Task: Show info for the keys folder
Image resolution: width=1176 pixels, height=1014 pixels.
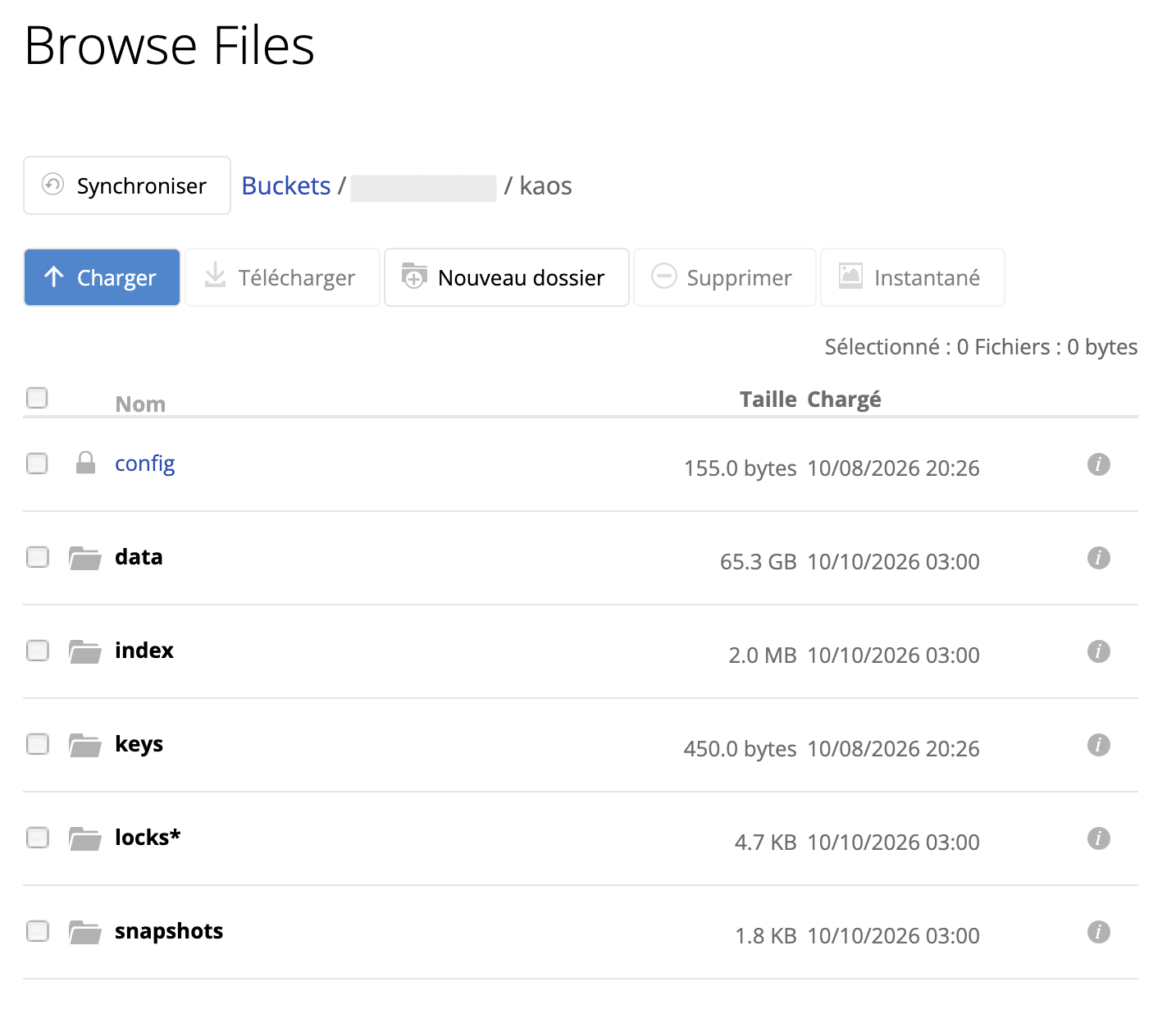Action: pos(1099,745)
